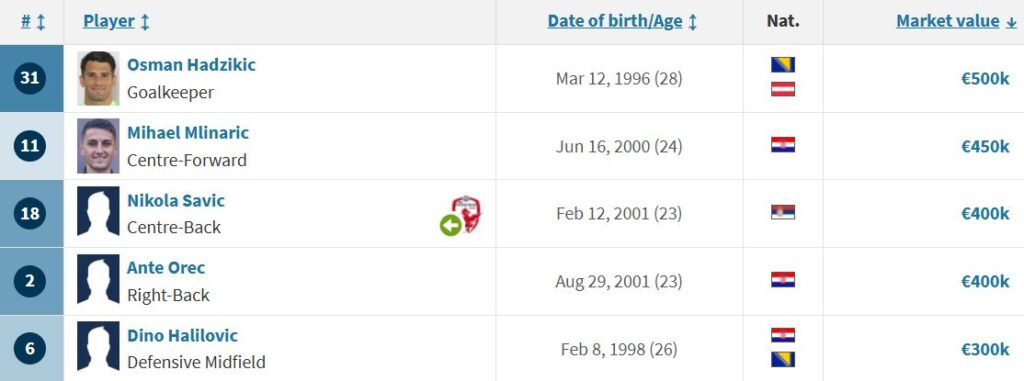The width and height of the screenshot is (1024, 381).
Task: Click the €450k market value of Mlinaric
Action: [985, 146]
